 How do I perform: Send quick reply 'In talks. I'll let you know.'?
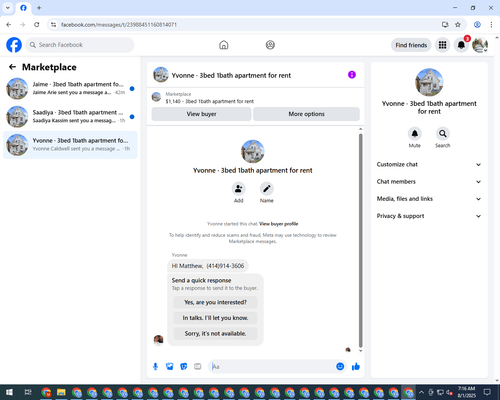point(215,318)
